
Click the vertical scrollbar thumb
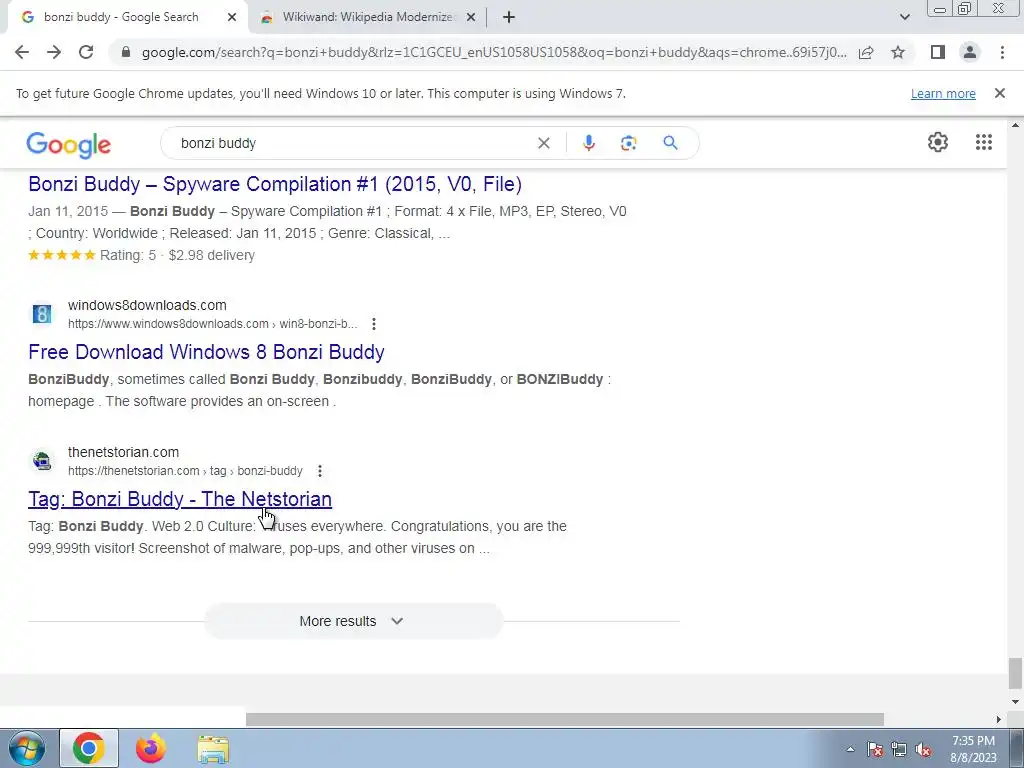1015,674
